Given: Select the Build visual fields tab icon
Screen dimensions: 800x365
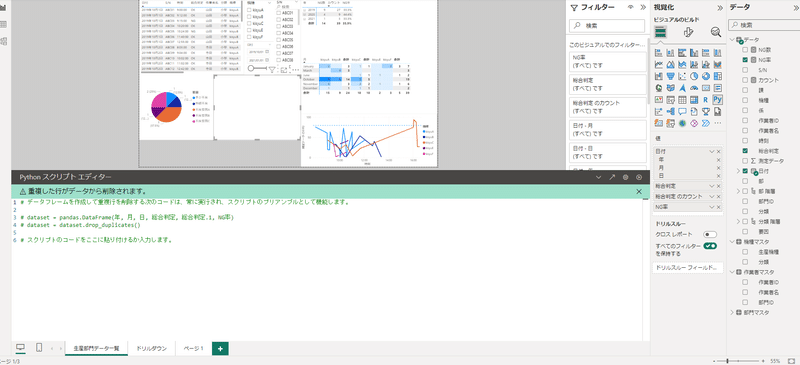Looking at the screenshot, I should pos(661,32).
